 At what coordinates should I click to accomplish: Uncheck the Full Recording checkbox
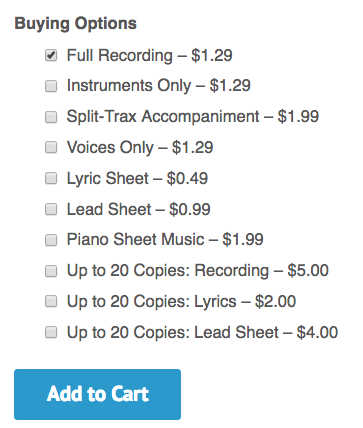[x=51, y=55]
